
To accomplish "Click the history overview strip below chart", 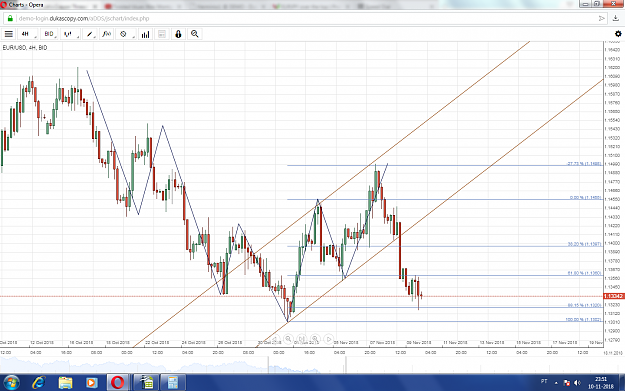I will pyautogui.click(x=301, y=365).
